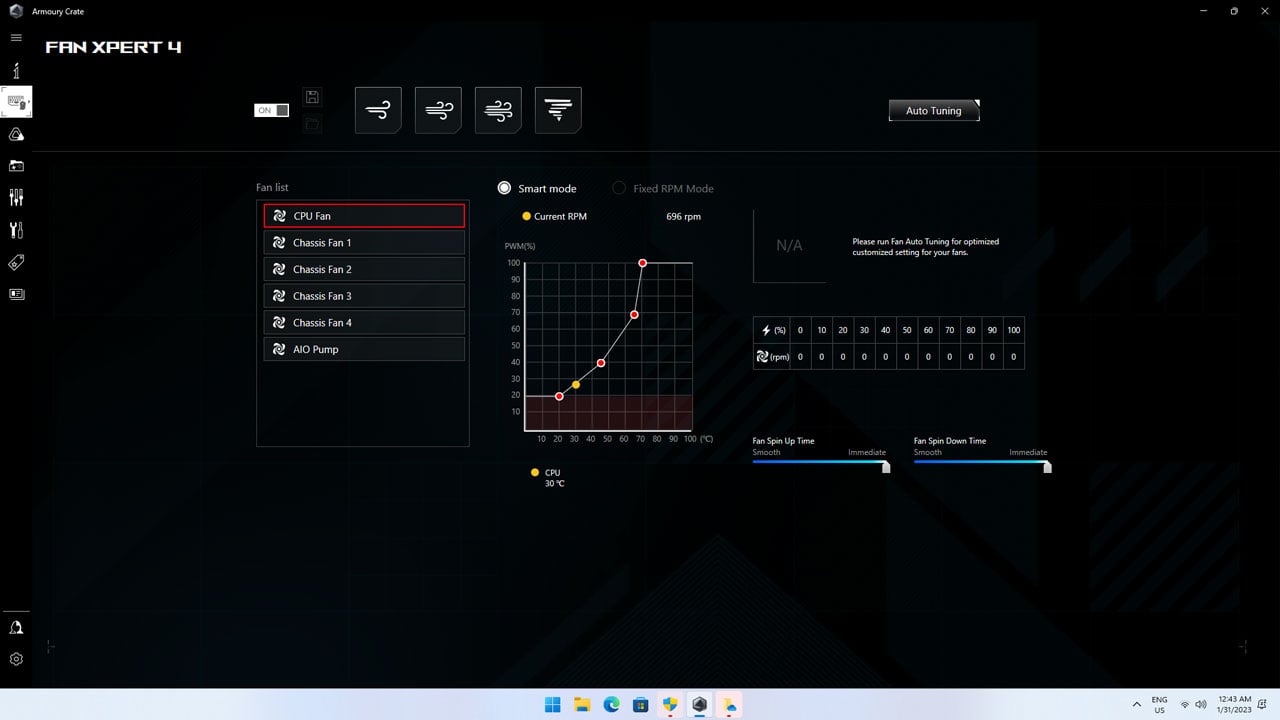
Task: Expand hidden system tray icons chevron
Action: pos(1137,704)
